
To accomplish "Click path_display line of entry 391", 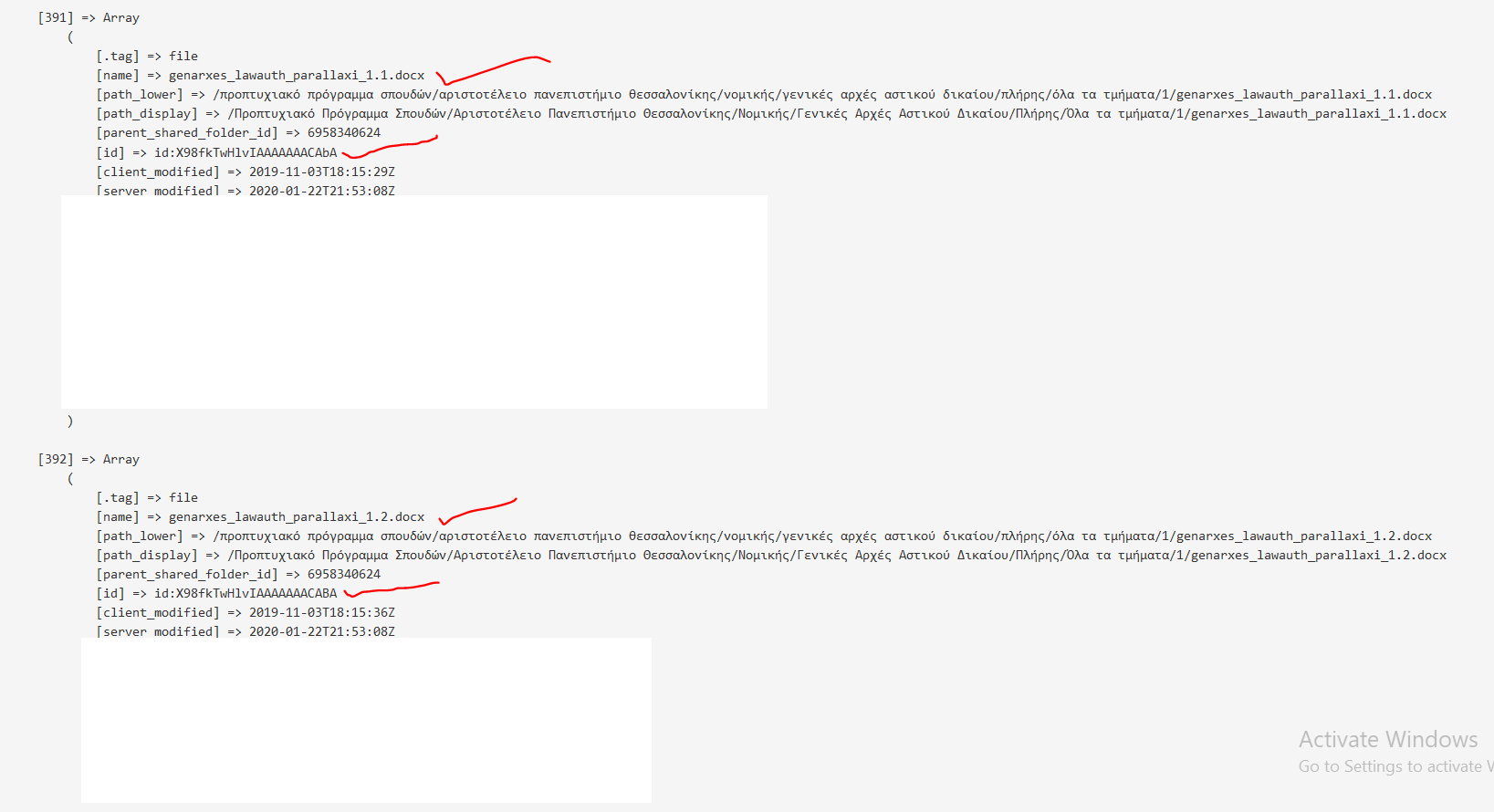I will coord(771,113).
